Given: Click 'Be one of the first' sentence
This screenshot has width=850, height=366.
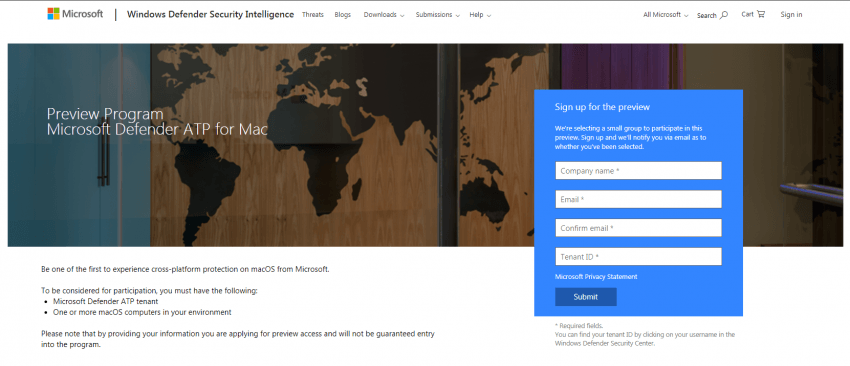Looking at the screenshot, I should pyautogui.click(x=185, y=269).
